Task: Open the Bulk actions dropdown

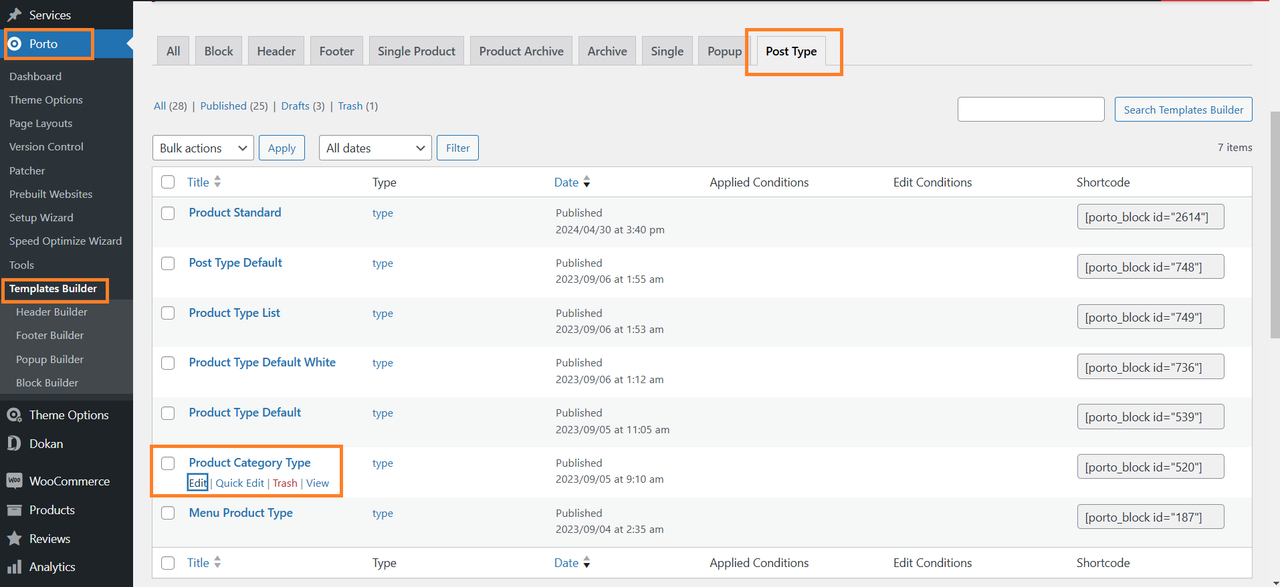Action: 203,148
